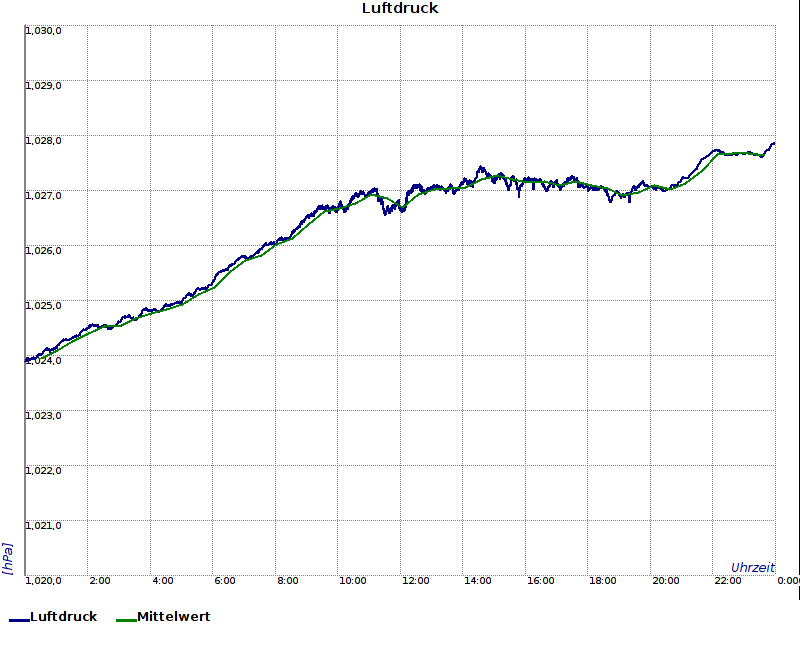
Task: Click the 6:00 time label
Action: click(x=224, y=581)
